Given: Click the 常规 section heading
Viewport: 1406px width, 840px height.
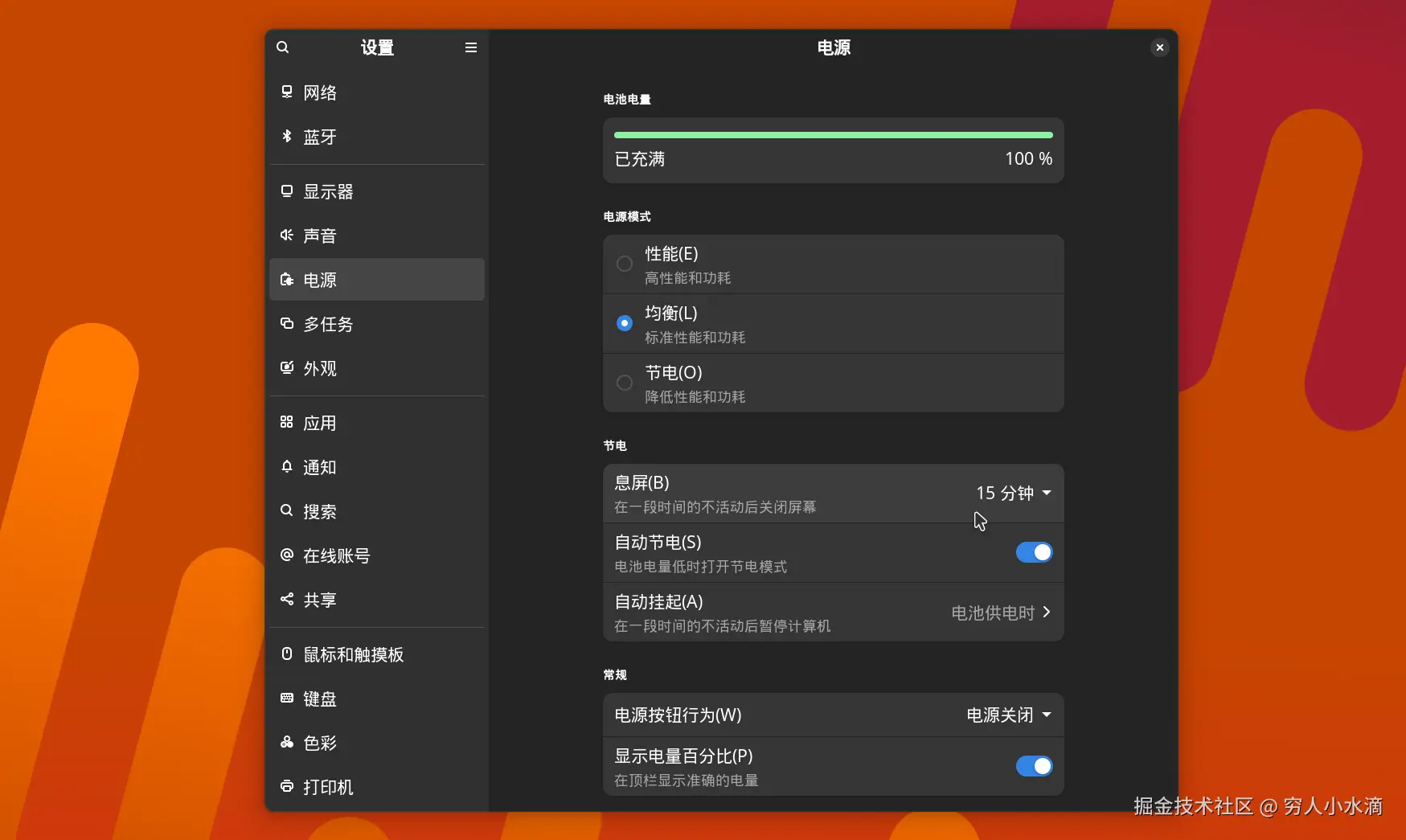Looking at the screenshot, I should point(615,674).
